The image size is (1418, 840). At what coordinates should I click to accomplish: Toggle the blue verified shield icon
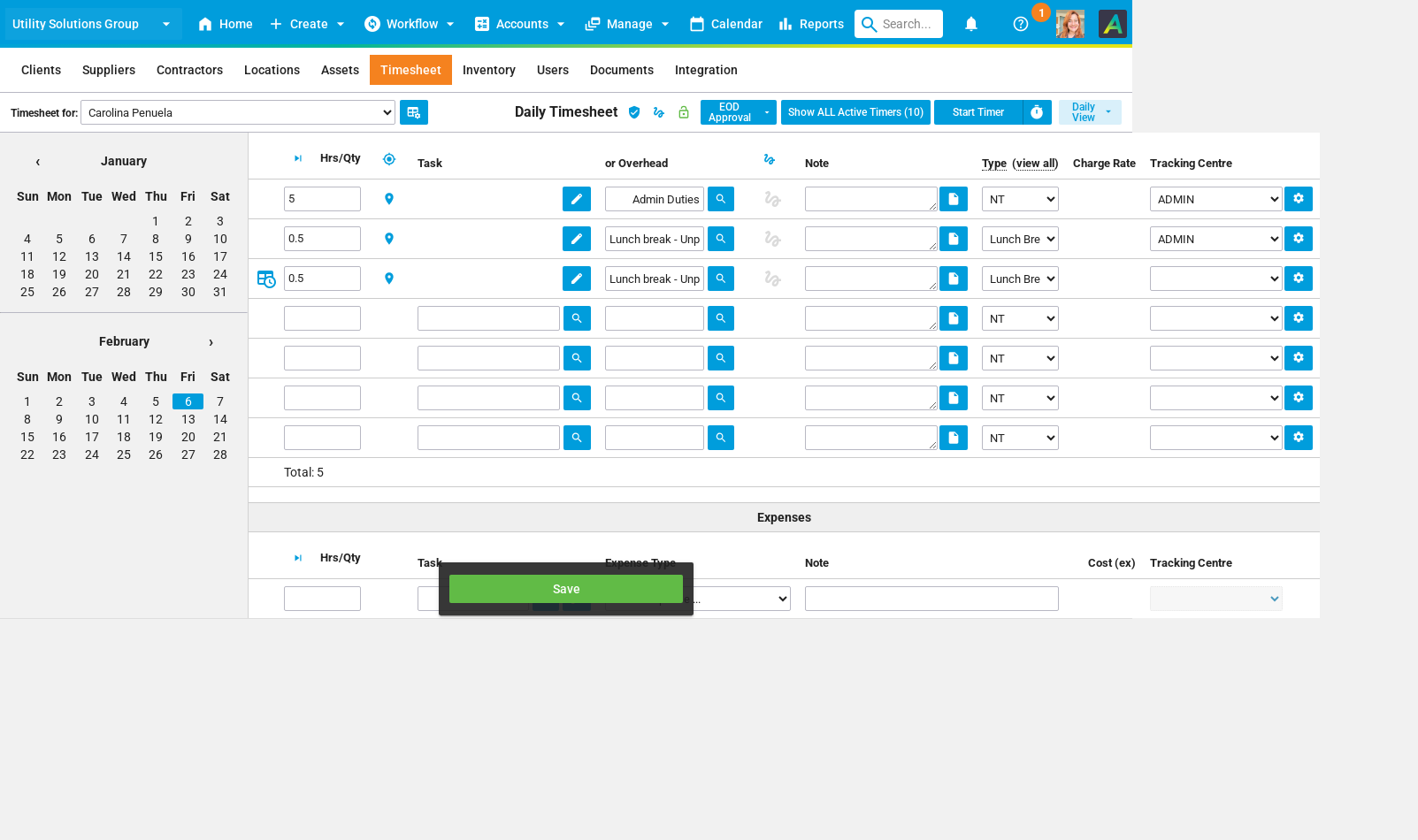(x=634, y=112)
